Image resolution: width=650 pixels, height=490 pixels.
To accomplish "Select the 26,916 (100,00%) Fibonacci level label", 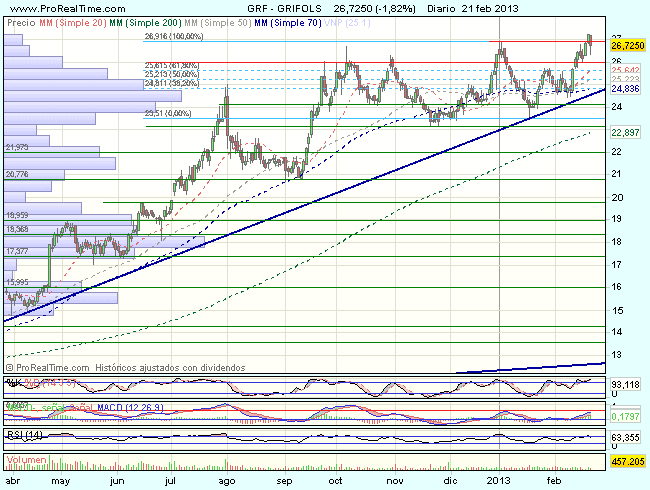I will coord(174,36).
